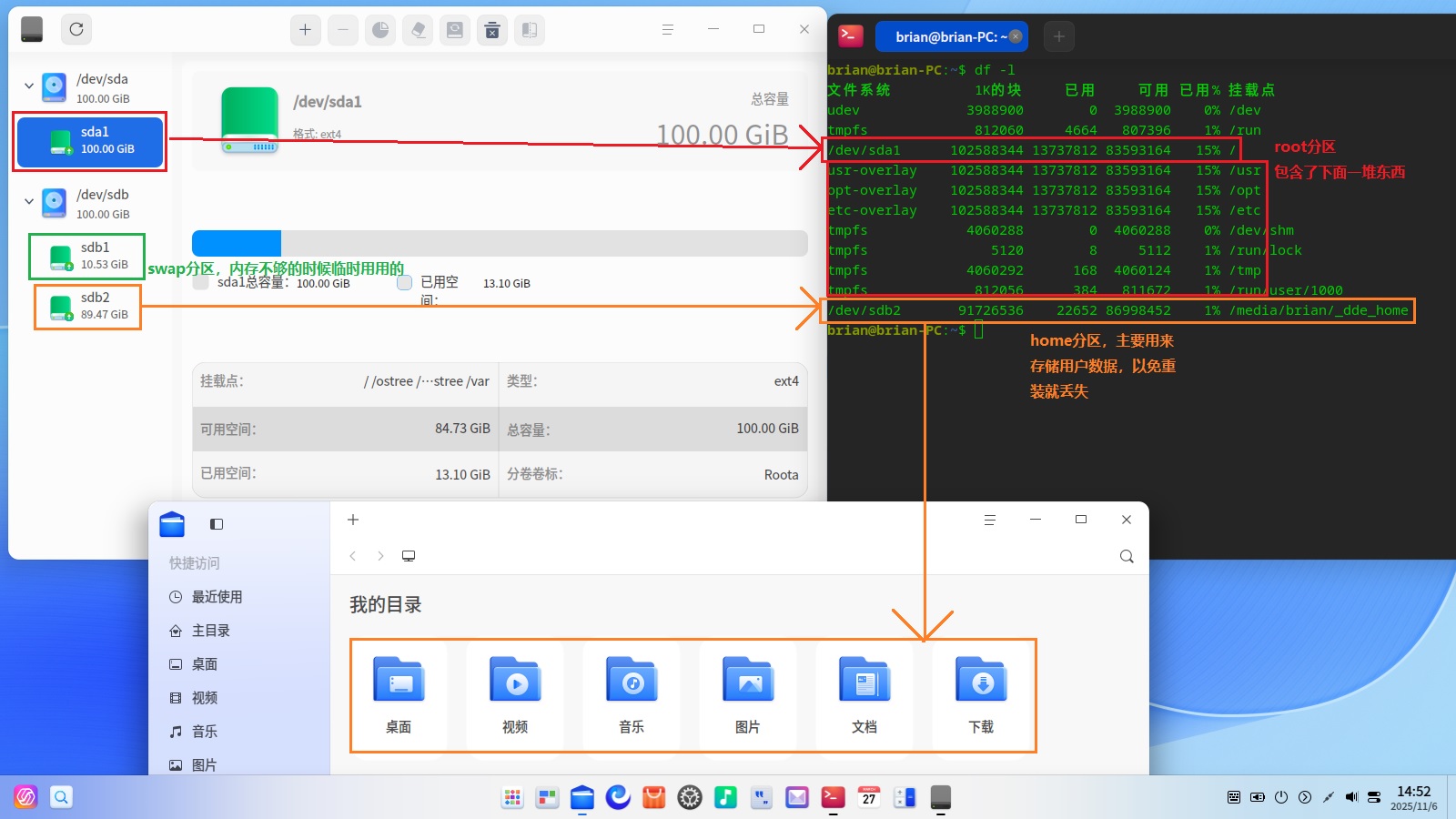Toggle the file manager sidebar
1456x819 pixels.
(217, 524)
